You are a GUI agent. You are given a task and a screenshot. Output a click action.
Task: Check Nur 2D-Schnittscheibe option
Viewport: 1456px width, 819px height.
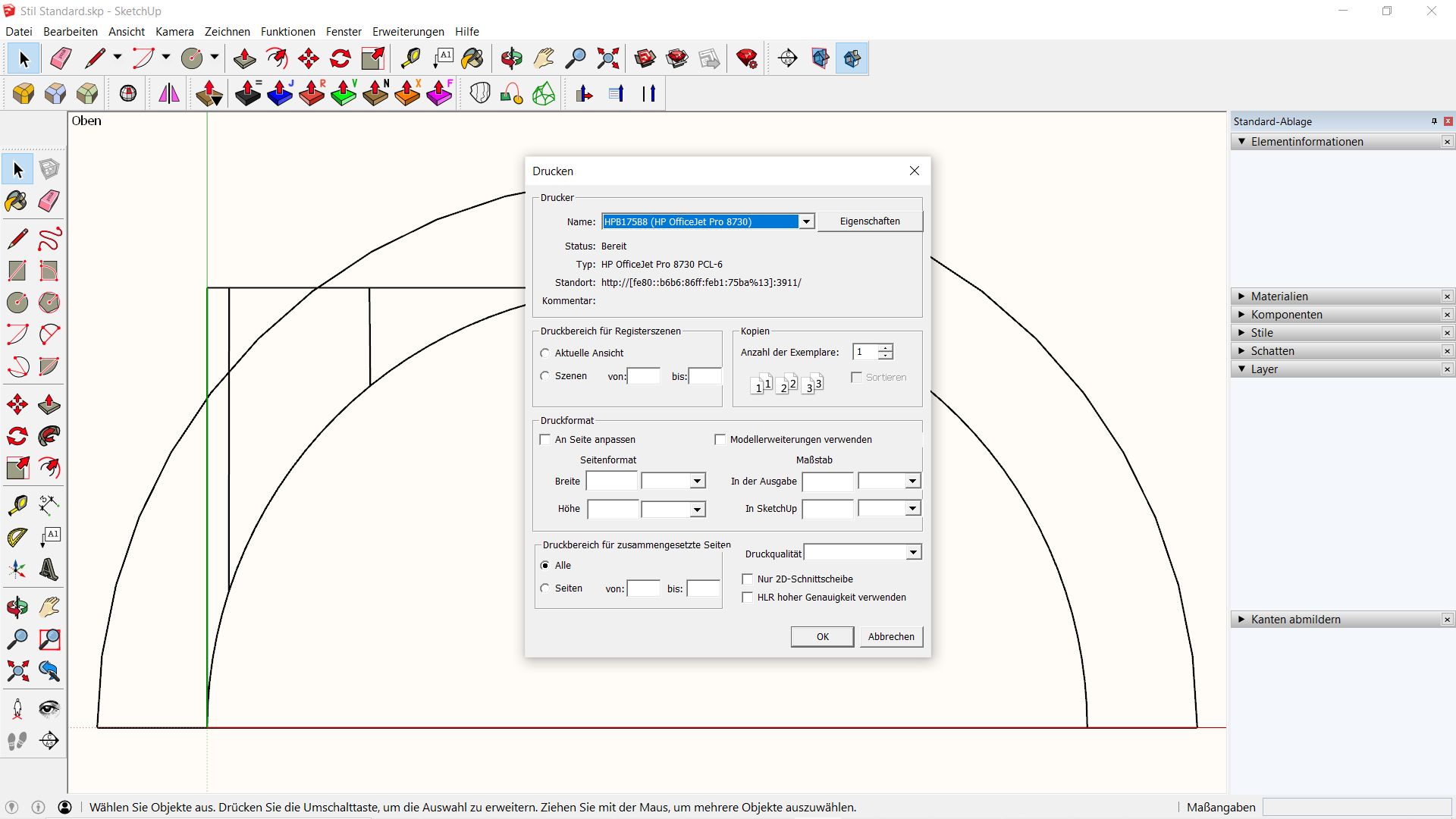[x=748, y=579]
